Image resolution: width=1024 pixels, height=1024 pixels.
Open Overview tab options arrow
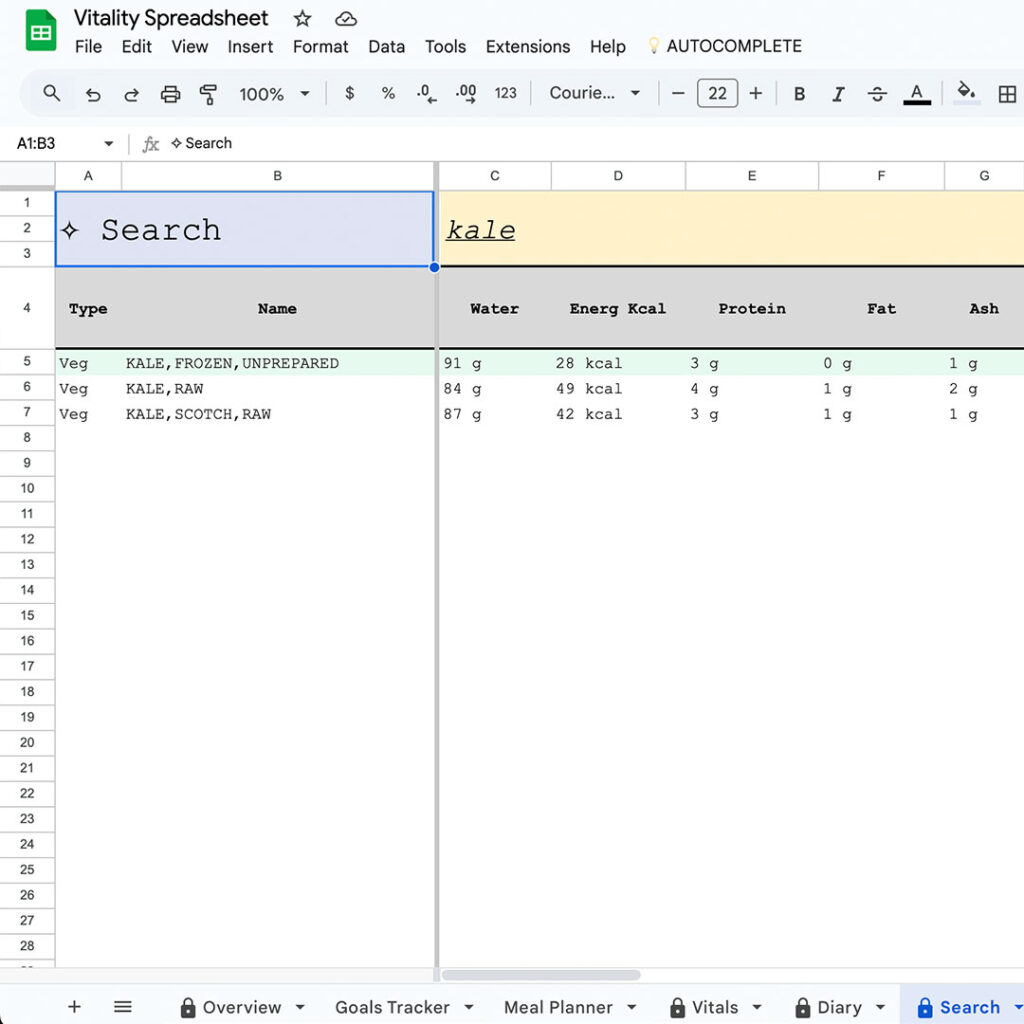pos(300,1007)
